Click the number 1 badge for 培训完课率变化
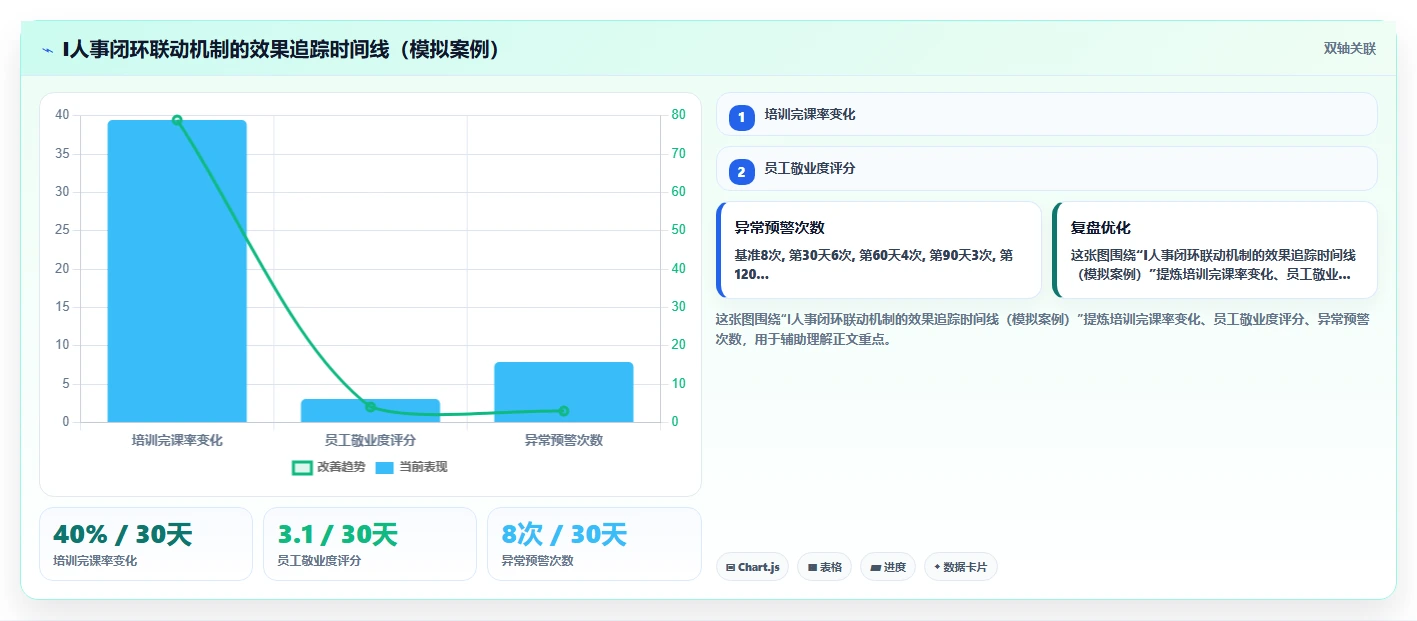 pos(741,118)
